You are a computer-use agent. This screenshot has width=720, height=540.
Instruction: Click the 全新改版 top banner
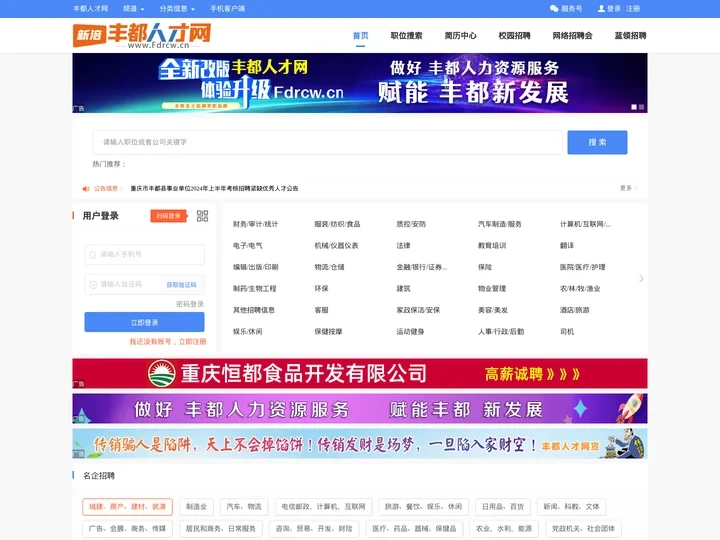360,83
